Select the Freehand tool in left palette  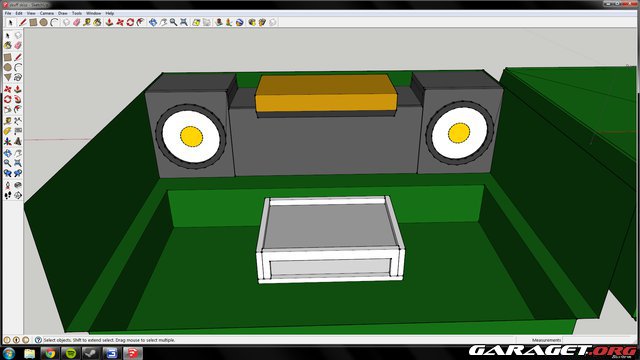click(x=18, y=78)
